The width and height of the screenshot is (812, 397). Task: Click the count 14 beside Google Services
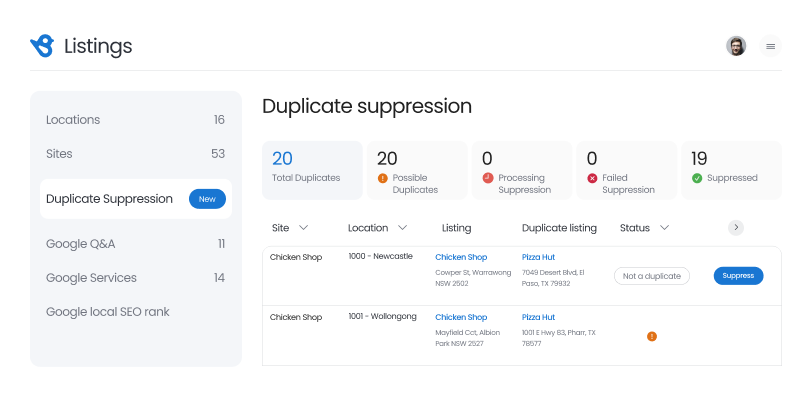pos(219,278)
